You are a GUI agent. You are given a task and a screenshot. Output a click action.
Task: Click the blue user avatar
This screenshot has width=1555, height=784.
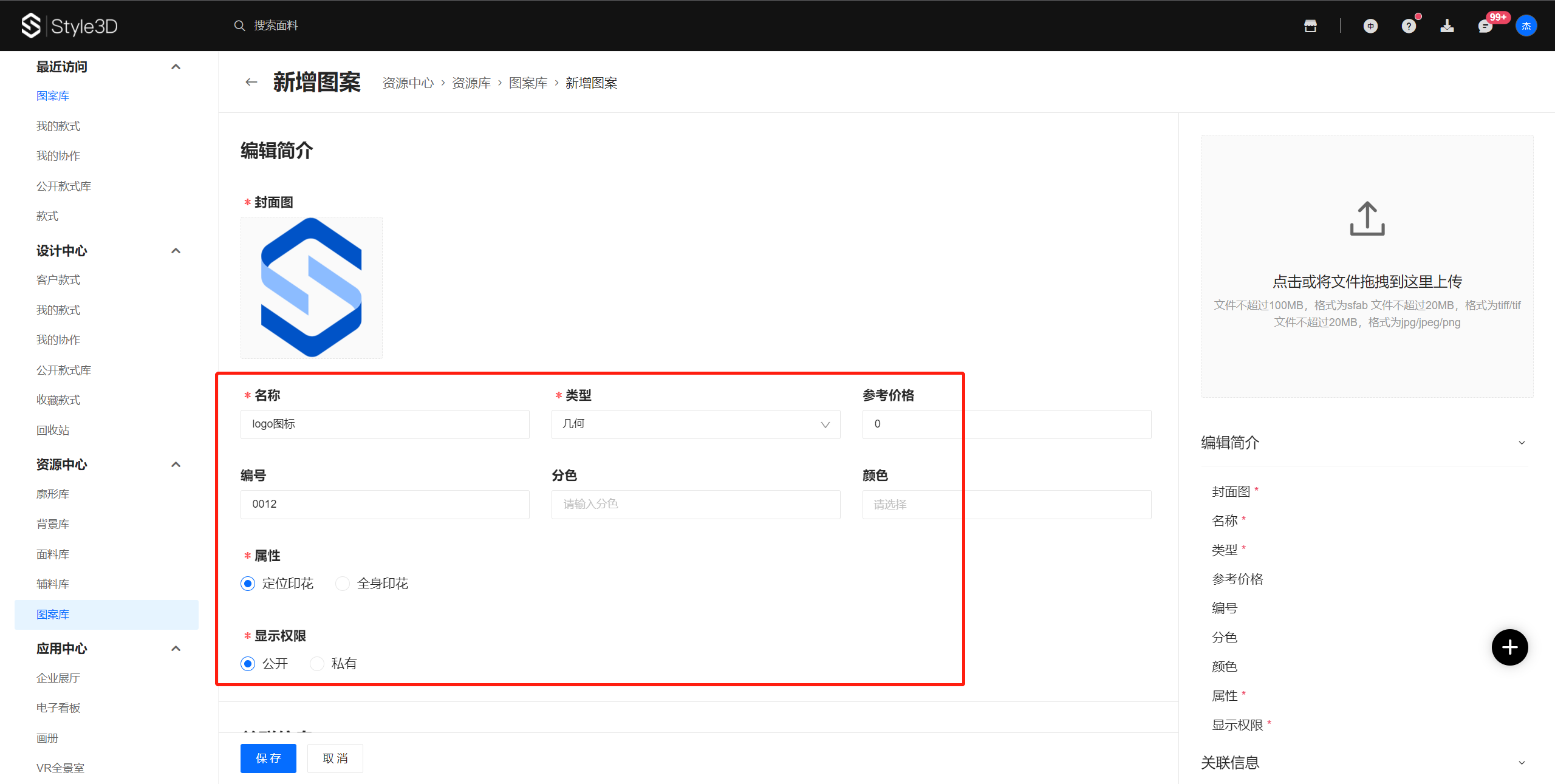tap(1526, 26)
